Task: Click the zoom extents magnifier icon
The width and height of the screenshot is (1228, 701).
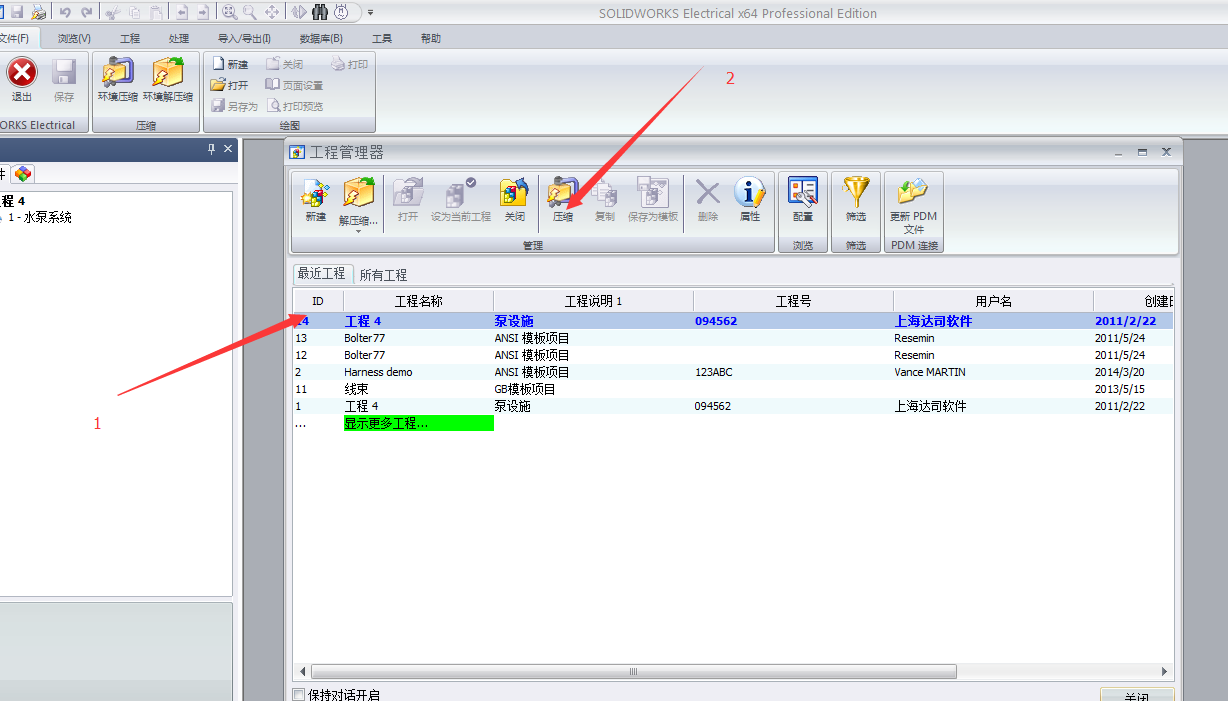Action: pyautogui.click(x=229, y=13)
